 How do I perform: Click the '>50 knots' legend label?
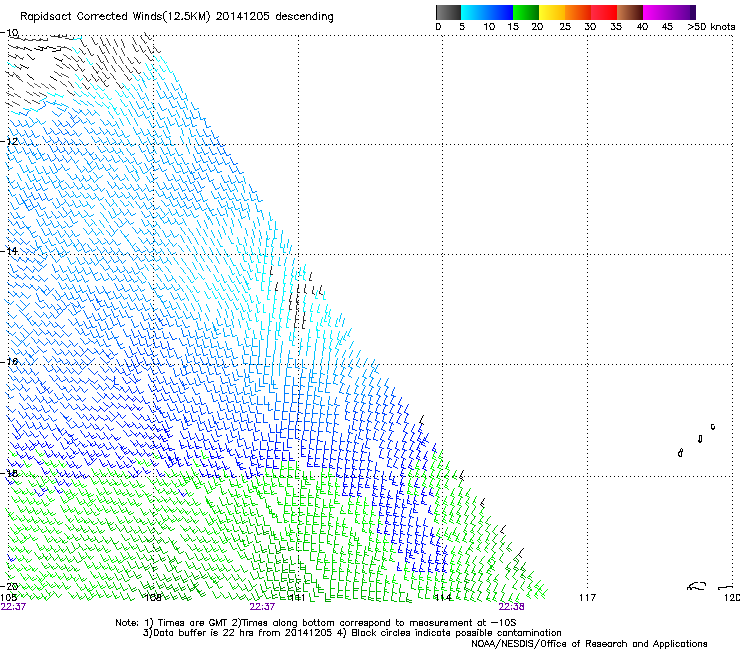(711, 27)
